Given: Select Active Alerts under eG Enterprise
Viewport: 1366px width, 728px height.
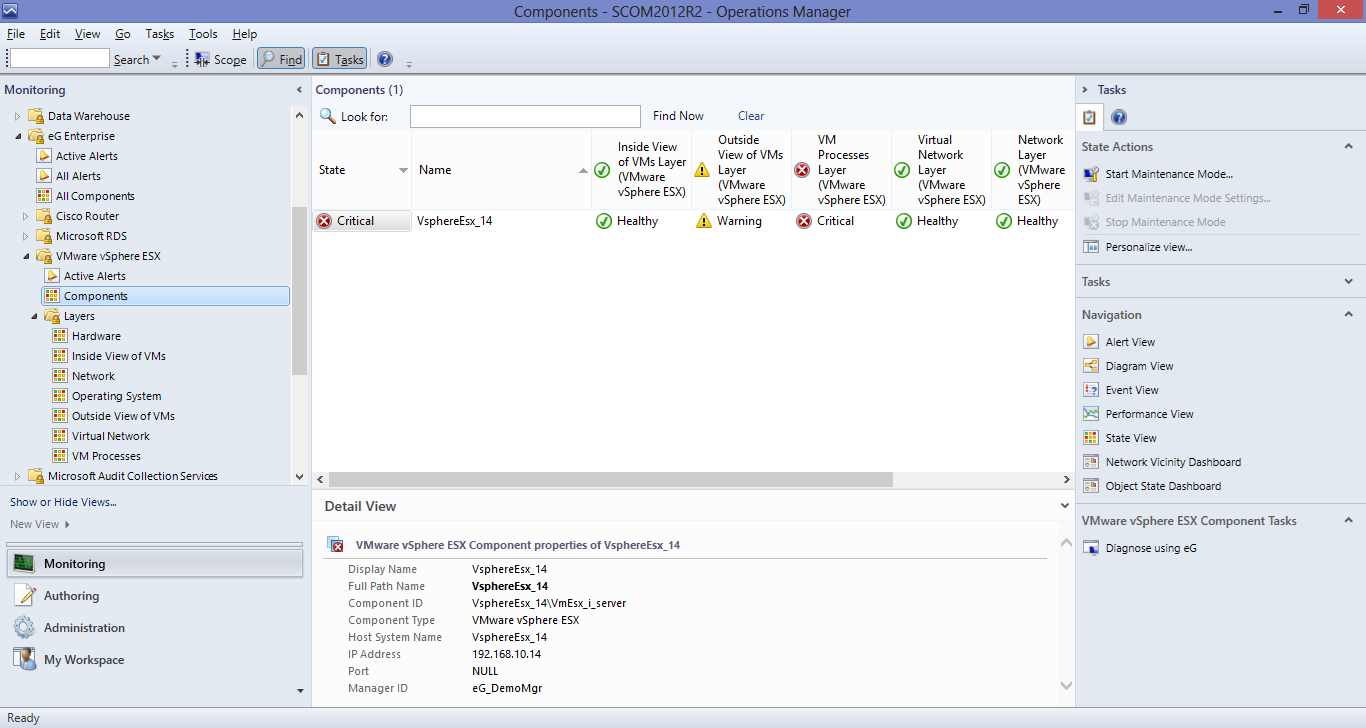Looking at the screenshot, I should coord(86,156).
